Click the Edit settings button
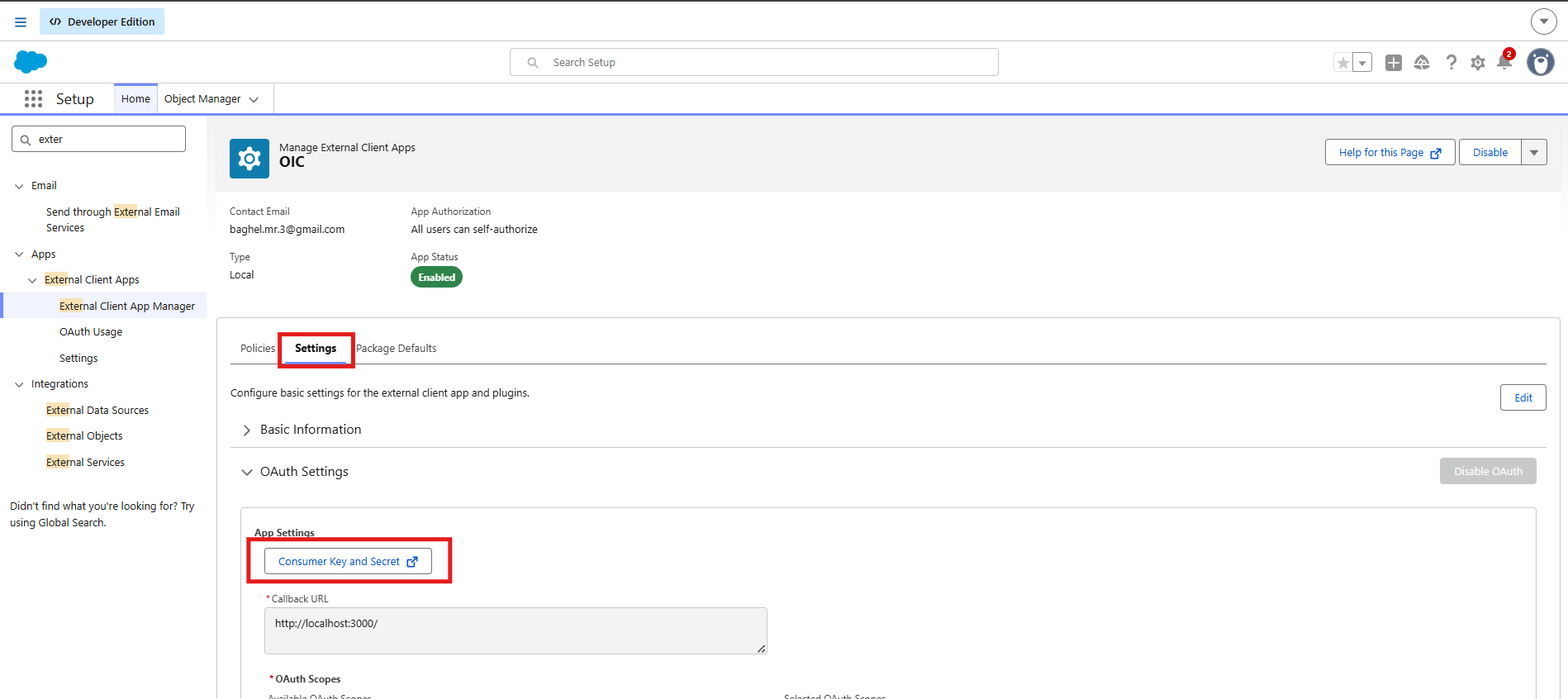This screenshot has width=1568, height=699. click(x=1523, y=397)
